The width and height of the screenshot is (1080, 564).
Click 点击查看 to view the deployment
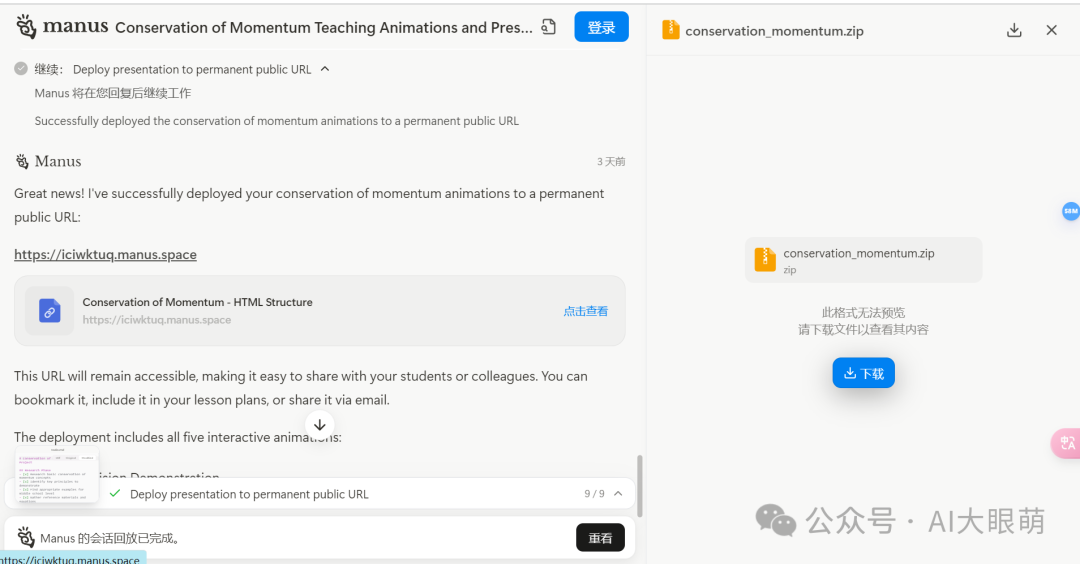[x=585, y=311]
